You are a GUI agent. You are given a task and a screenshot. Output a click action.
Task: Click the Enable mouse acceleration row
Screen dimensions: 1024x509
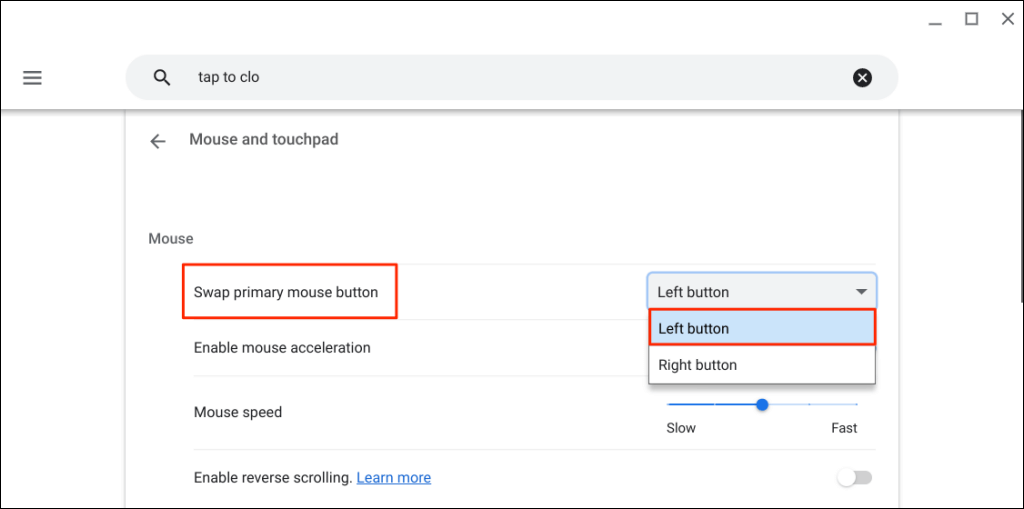(x=282, y=348)
